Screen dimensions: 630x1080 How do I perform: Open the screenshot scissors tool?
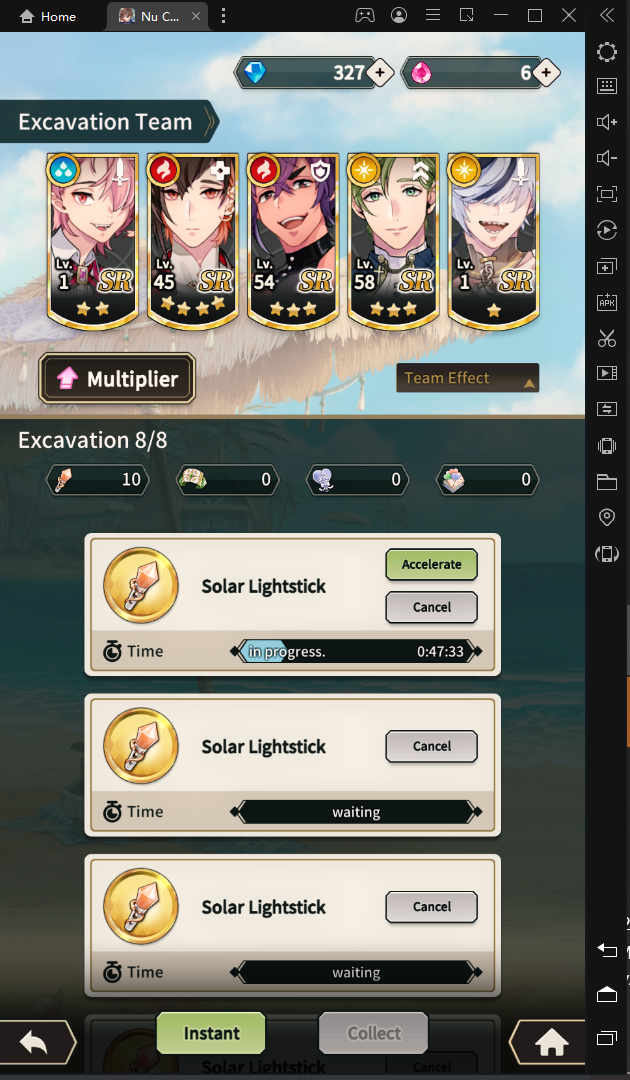tap(607, 338)
